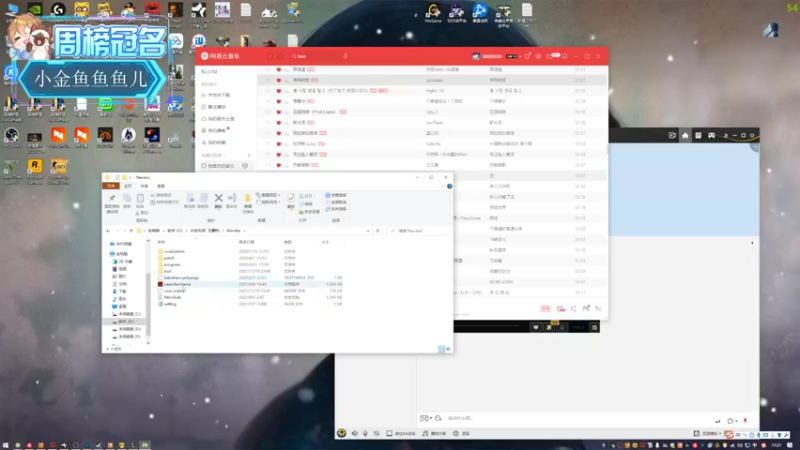800x450 pixels.
Task: Collapse the Explorer ribbon chevron
Action: tap(442, 186)
